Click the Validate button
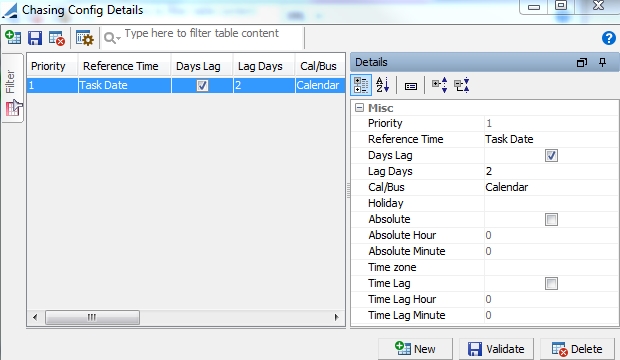The width and height of the screenshot is (620, 360). [x=496, y=349]
